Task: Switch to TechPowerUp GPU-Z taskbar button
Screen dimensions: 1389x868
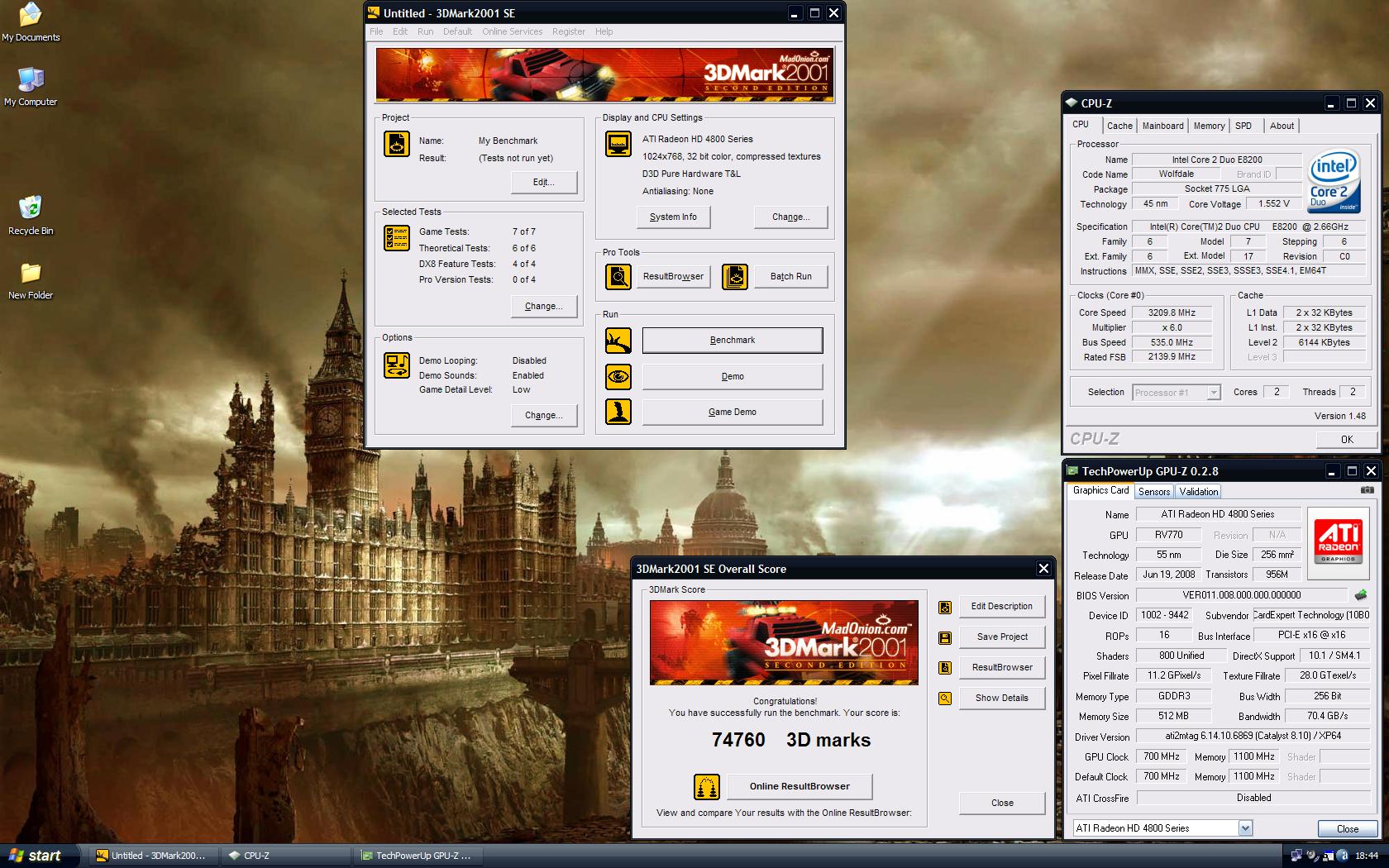Action: click(420, 856)
